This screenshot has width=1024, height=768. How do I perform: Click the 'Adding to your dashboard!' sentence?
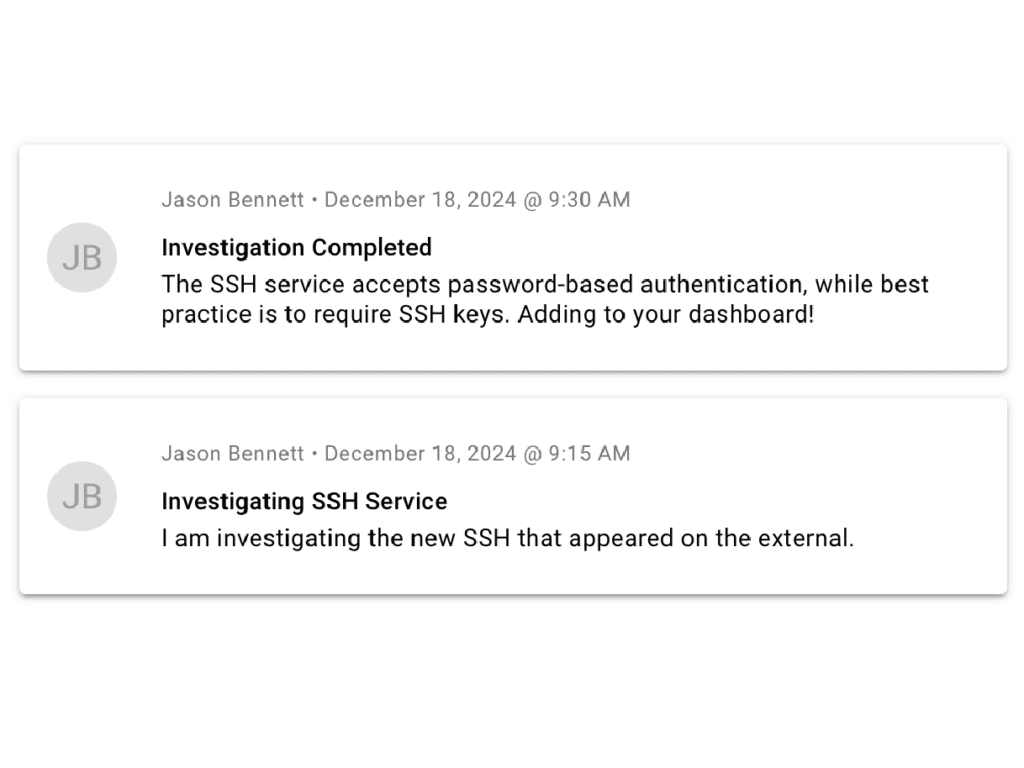click(666, 315)
